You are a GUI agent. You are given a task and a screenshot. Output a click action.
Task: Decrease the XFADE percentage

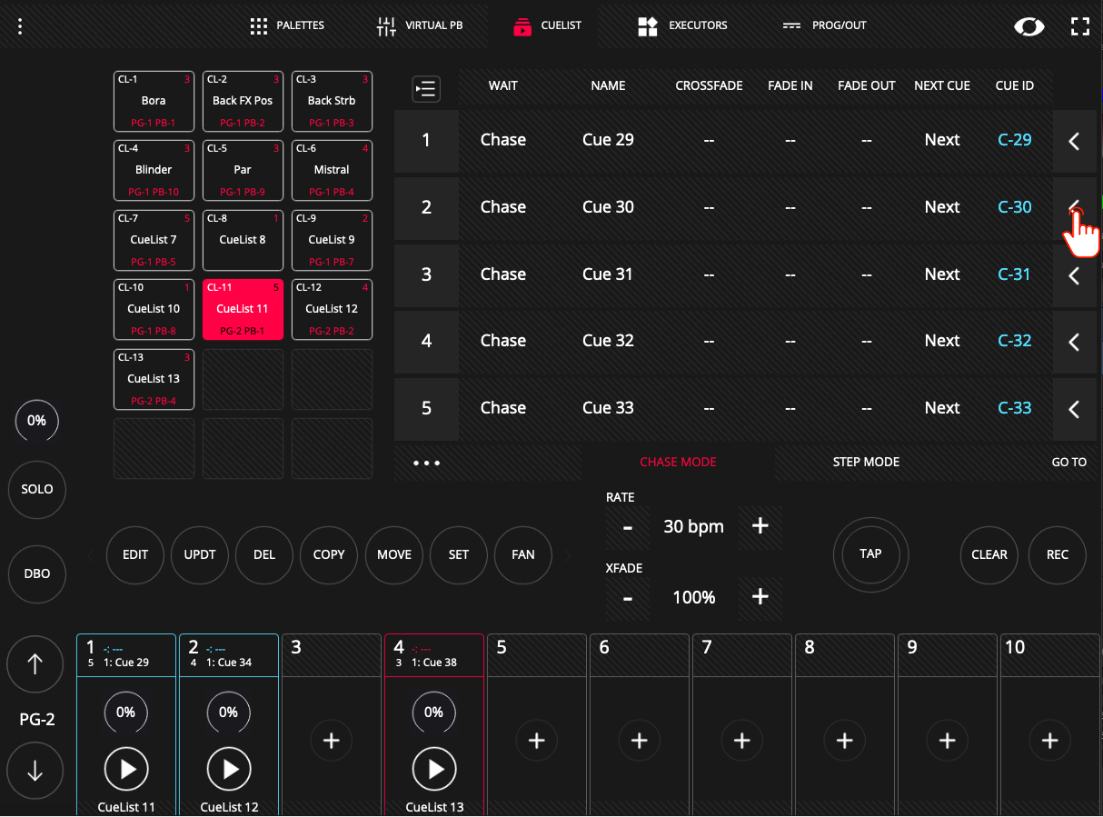tap(627, 597)
